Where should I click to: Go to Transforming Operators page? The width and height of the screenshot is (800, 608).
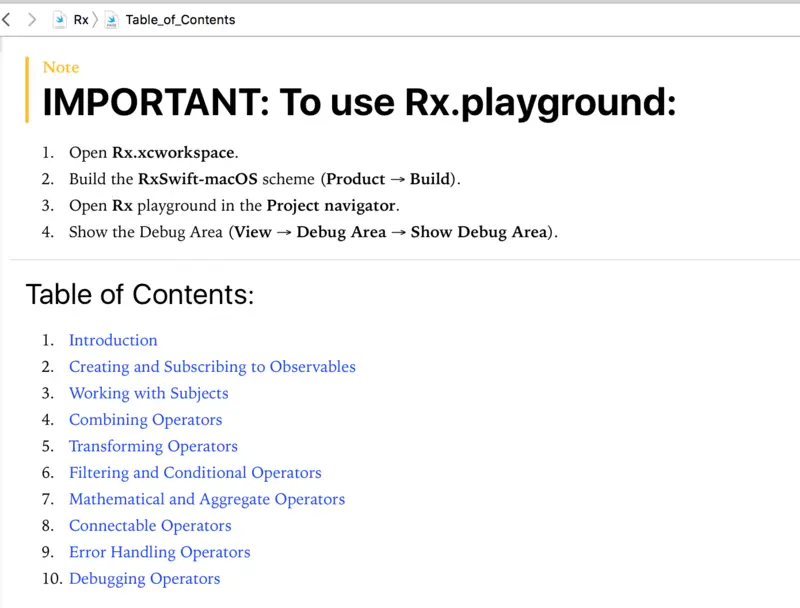[x=153, y=446]
